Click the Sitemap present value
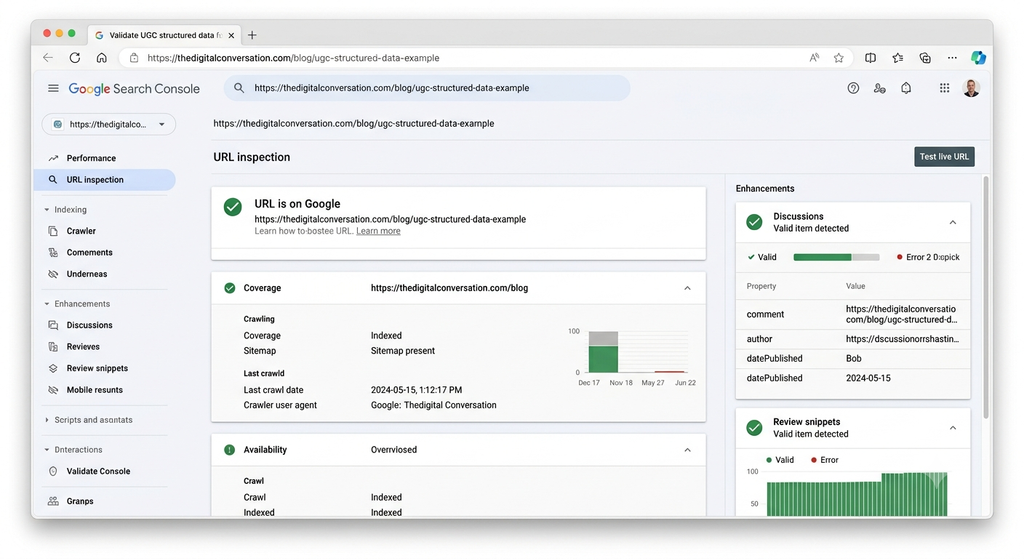 click(402, 351)
